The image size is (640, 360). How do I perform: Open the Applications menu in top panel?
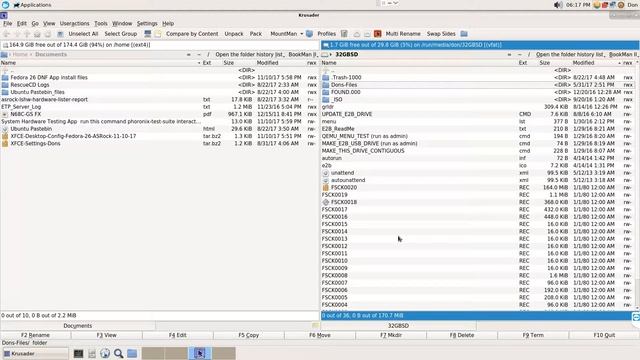[x=32, y=5]
